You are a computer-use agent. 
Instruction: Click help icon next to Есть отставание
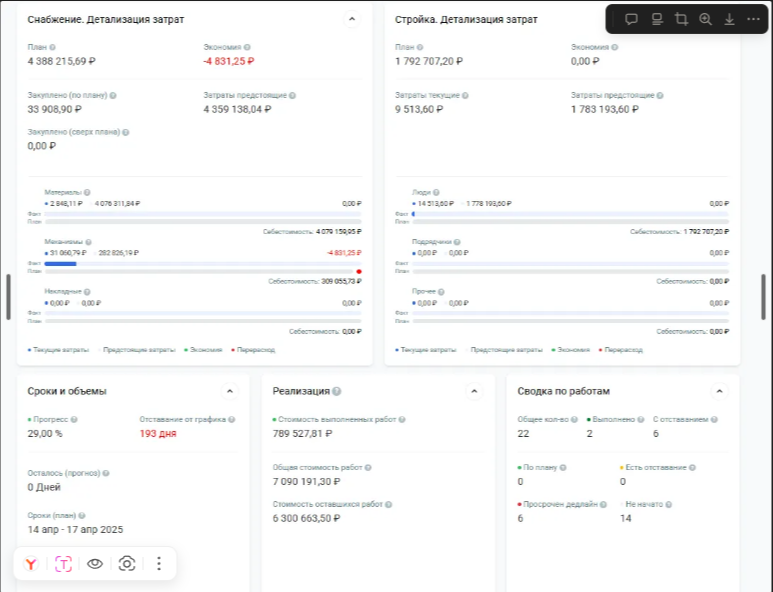tap(692, 467)
